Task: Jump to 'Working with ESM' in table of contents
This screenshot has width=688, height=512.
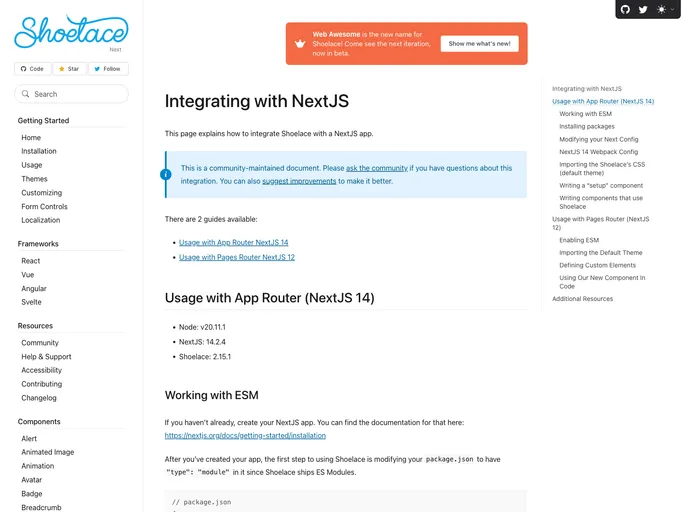Action: (x=585, y=114)
